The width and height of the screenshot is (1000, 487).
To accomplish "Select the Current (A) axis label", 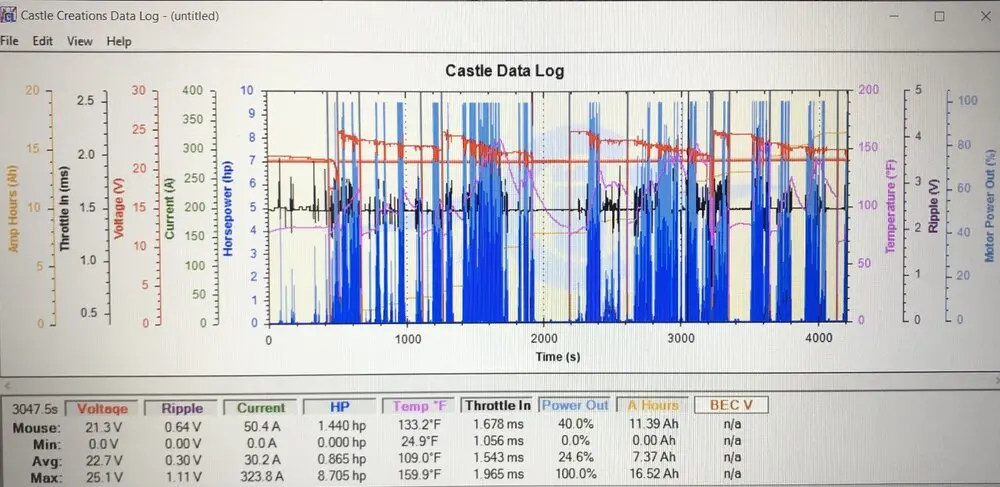I will click(170, 208).
